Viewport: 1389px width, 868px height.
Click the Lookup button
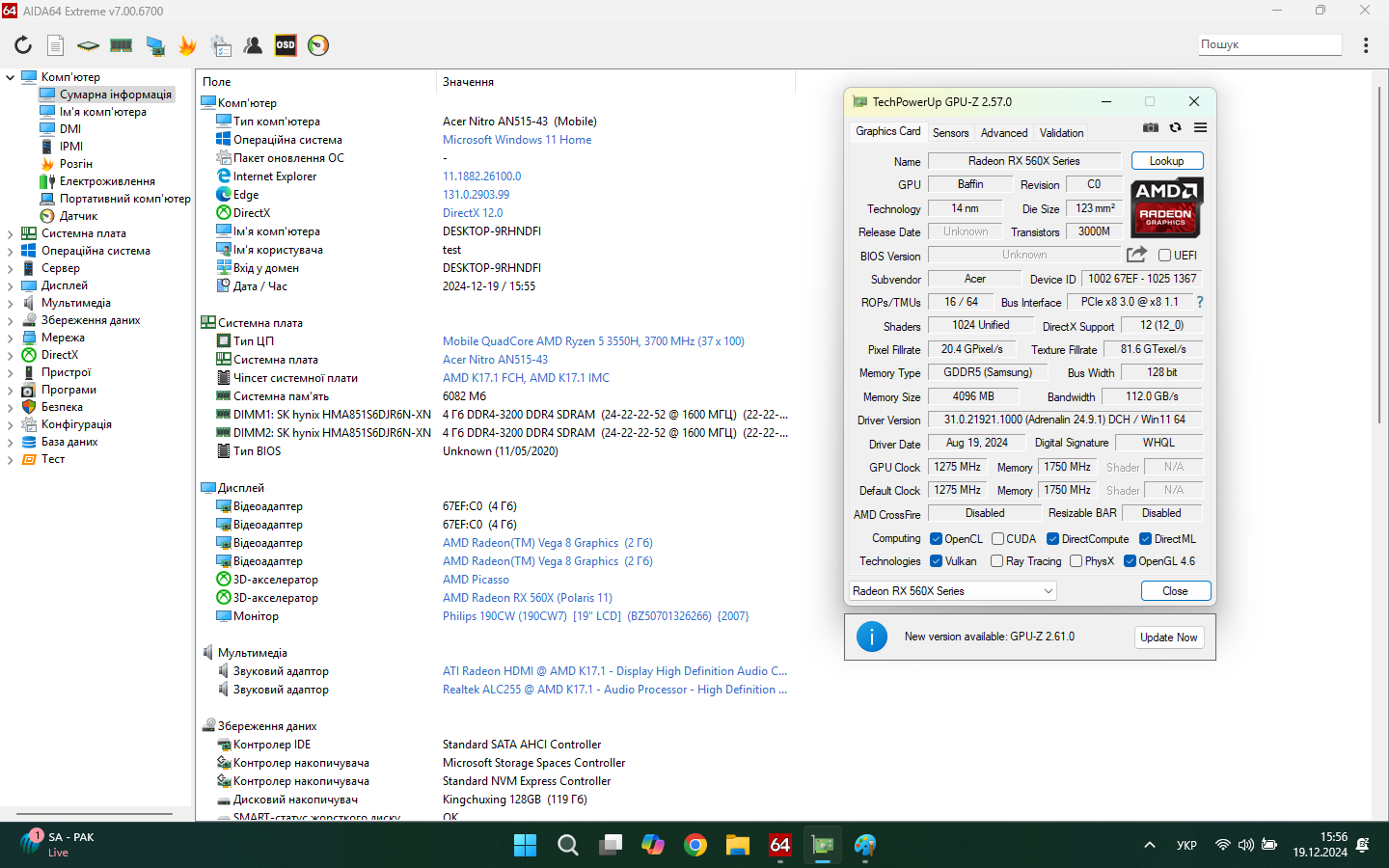[1166, 161]
